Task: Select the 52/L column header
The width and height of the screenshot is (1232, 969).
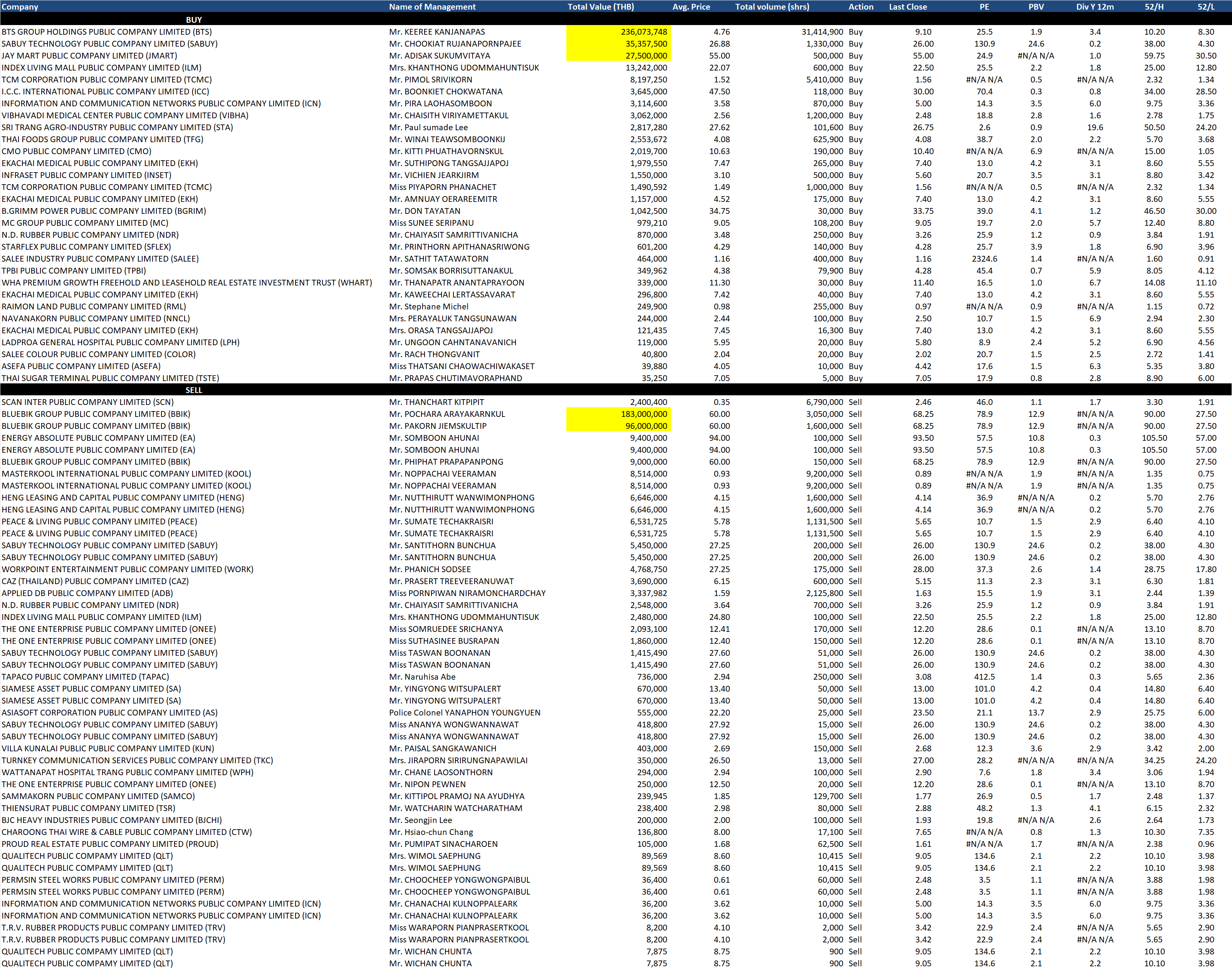Action: pyautogui.click(x=1206, y=7)
